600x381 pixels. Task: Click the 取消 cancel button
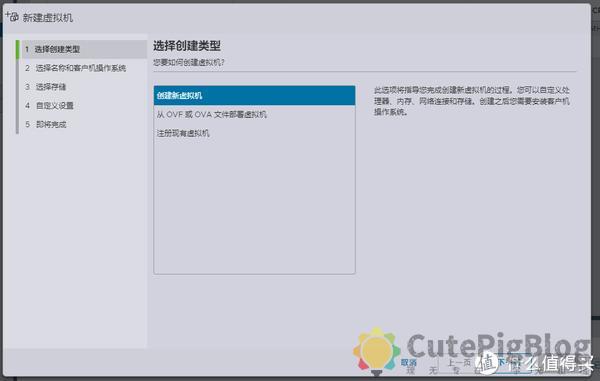point(409,362)
